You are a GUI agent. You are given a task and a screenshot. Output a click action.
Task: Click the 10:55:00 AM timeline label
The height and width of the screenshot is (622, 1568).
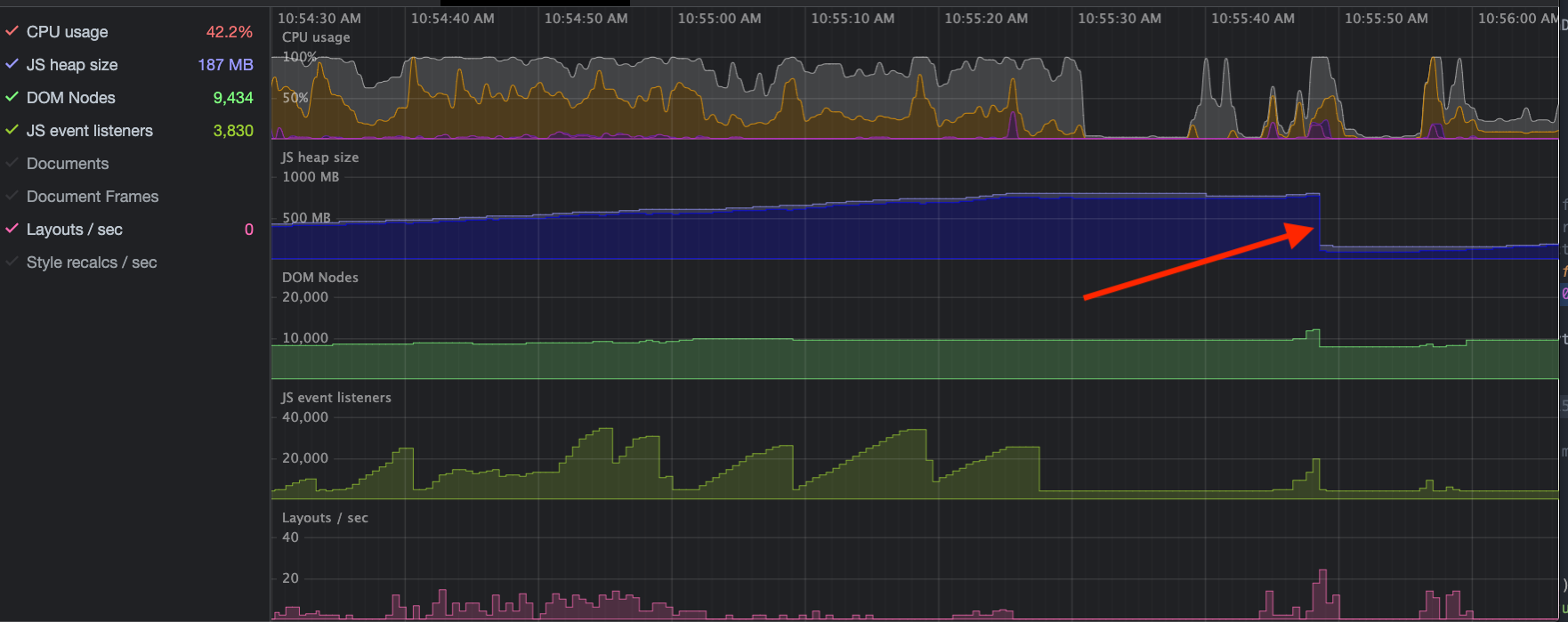click(x=719, y=19)
